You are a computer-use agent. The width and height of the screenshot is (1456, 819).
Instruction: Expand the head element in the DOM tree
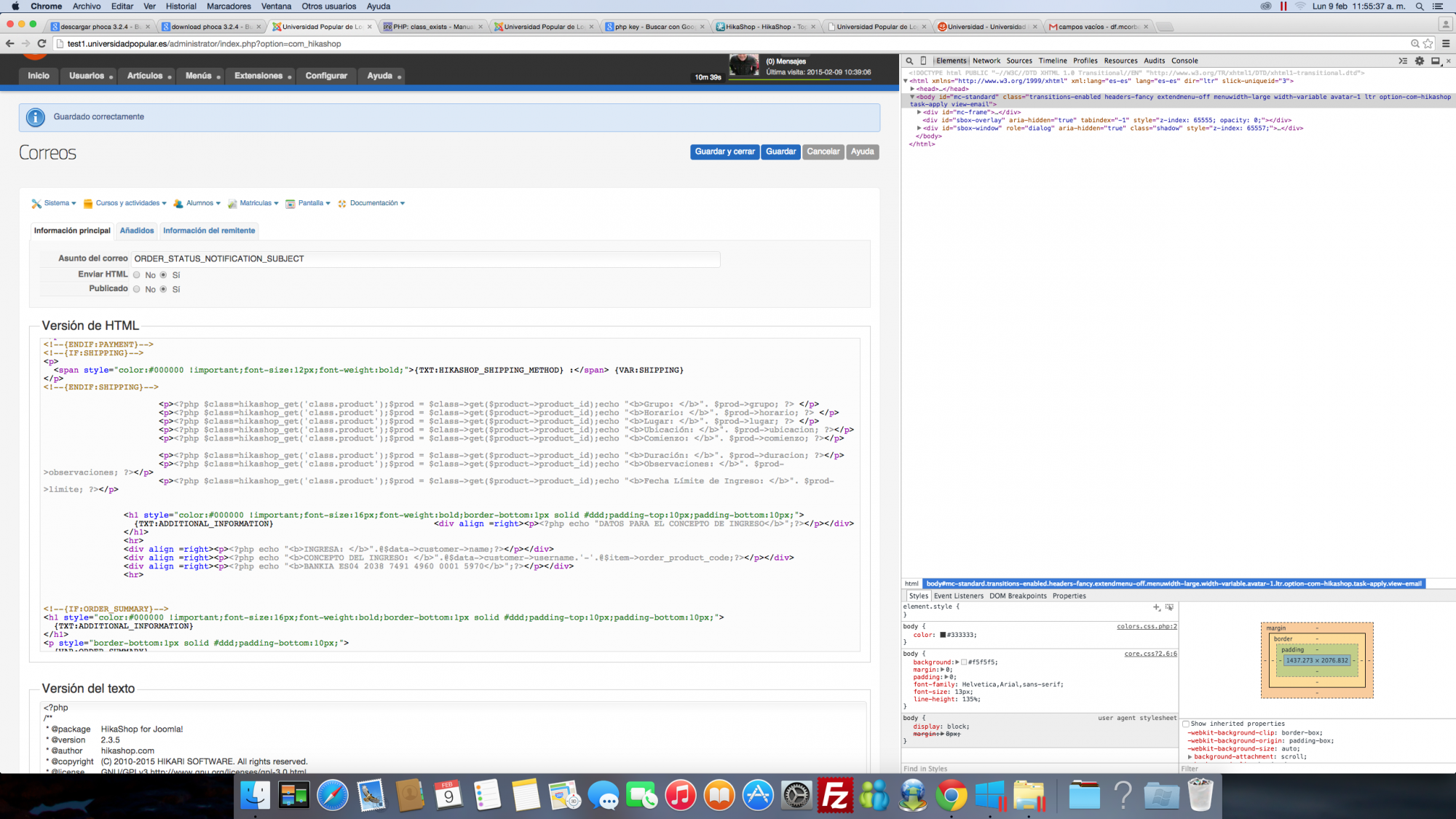(912, 89)
